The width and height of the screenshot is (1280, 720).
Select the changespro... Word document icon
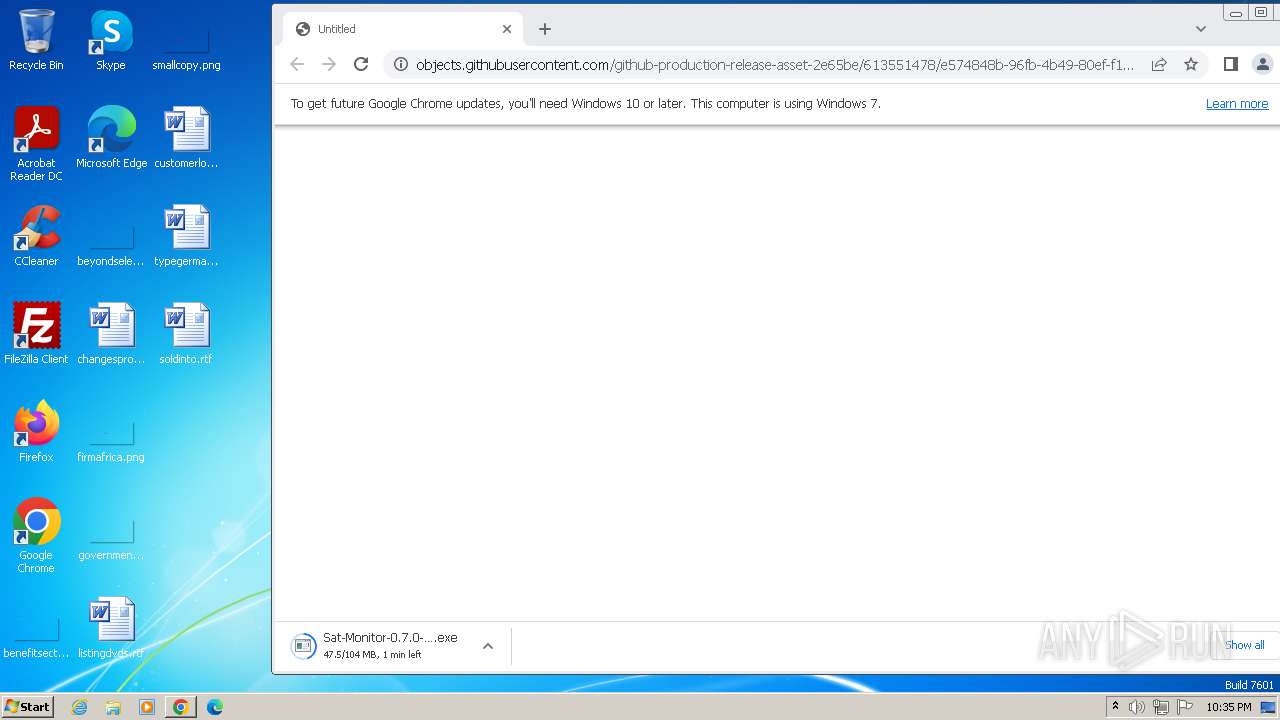point(111,334)
